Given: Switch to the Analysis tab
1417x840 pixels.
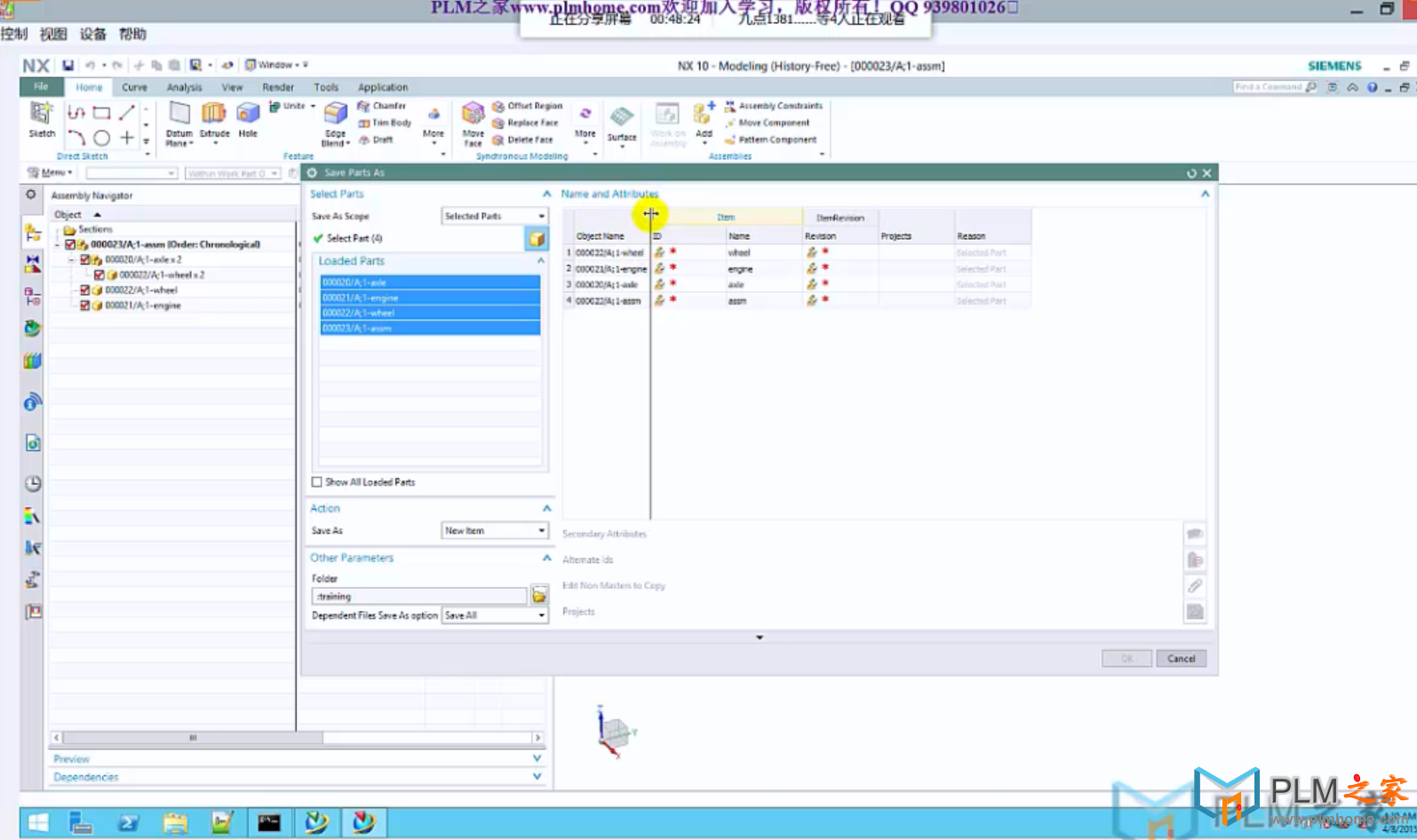Looking at the screenshot, I should [184, 87].
